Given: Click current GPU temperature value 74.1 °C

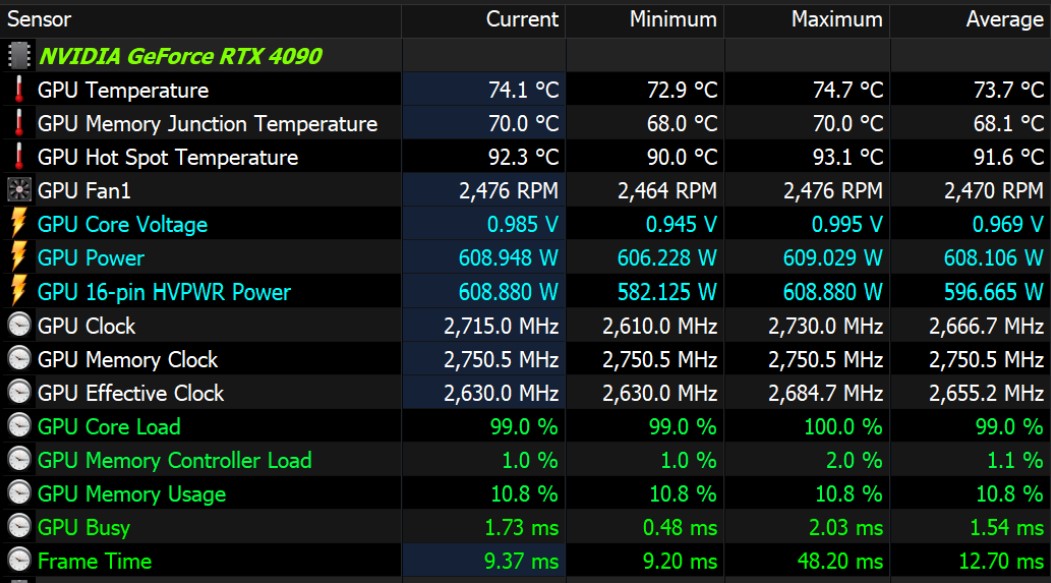Looking at the screenshot, I should pyautogui.click(x=523, y=90).
